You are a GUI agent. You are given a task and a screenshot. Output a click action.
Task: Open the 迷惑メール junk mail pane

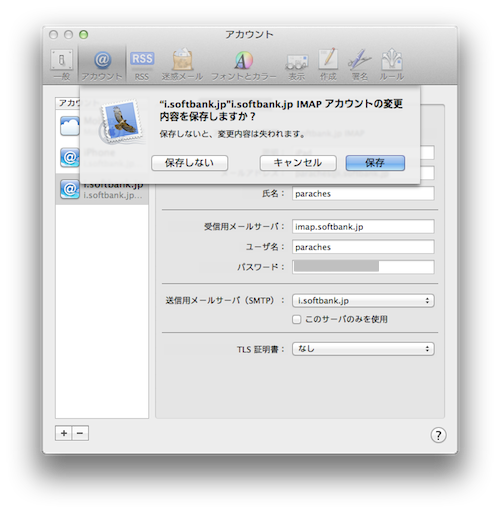[x=182, y=65]
